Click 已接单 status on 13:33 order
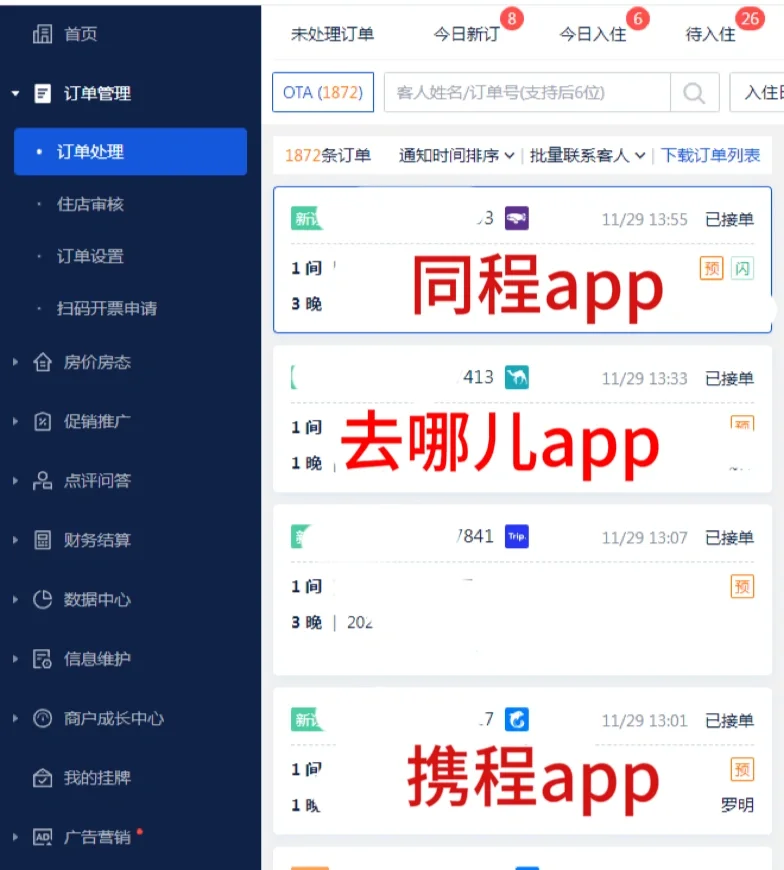This screenshot has height=870, width=784. click(x=730, y=378)
